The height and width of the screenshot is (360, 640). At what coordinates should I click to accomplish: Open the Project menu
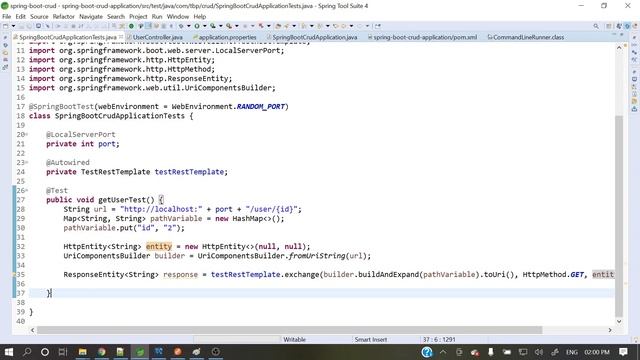[138, 17]
